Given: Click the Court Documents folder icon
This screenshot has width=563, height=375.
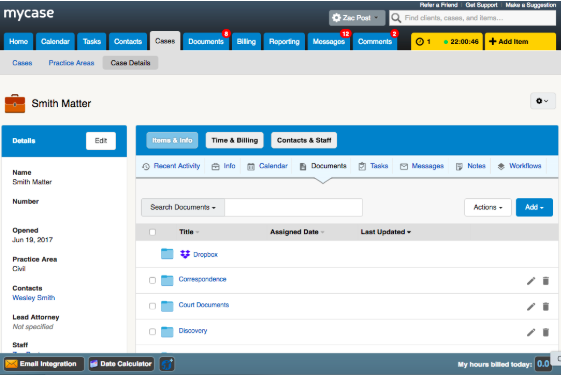Looking at the screenshot, I should click(x=167, y=306).
